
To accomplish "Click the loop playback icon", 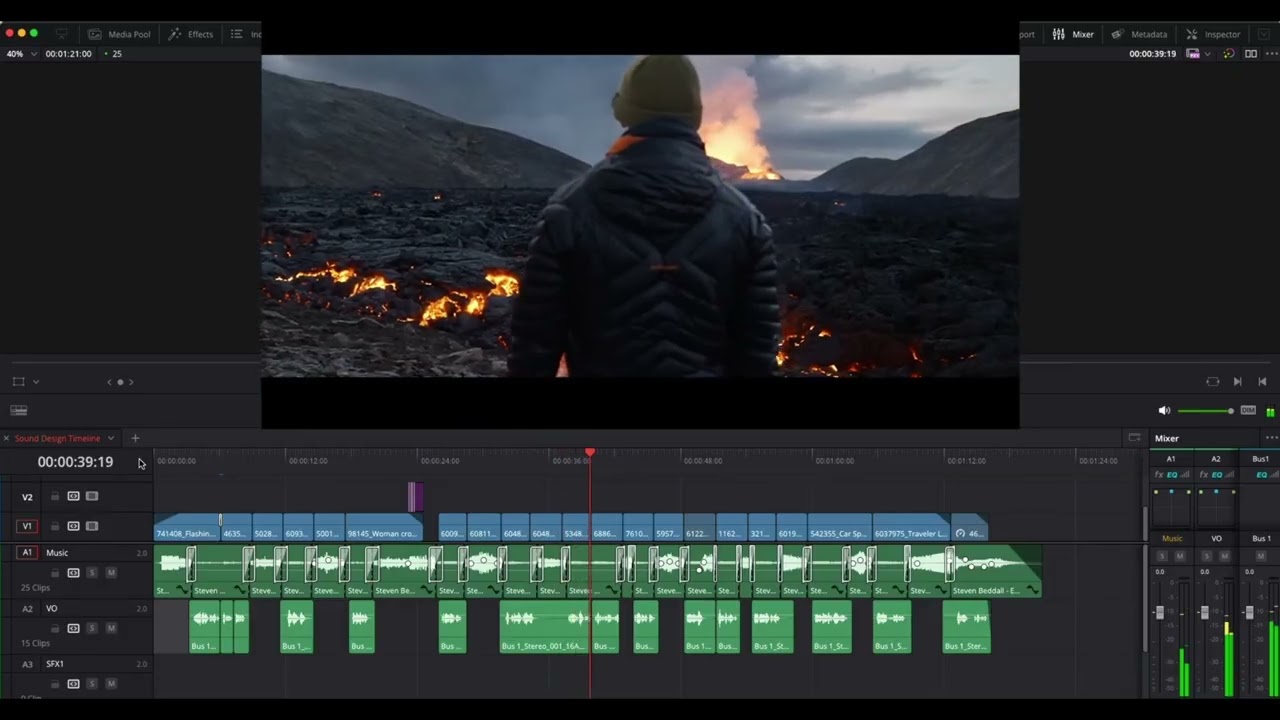I will tap(1213, 382).
